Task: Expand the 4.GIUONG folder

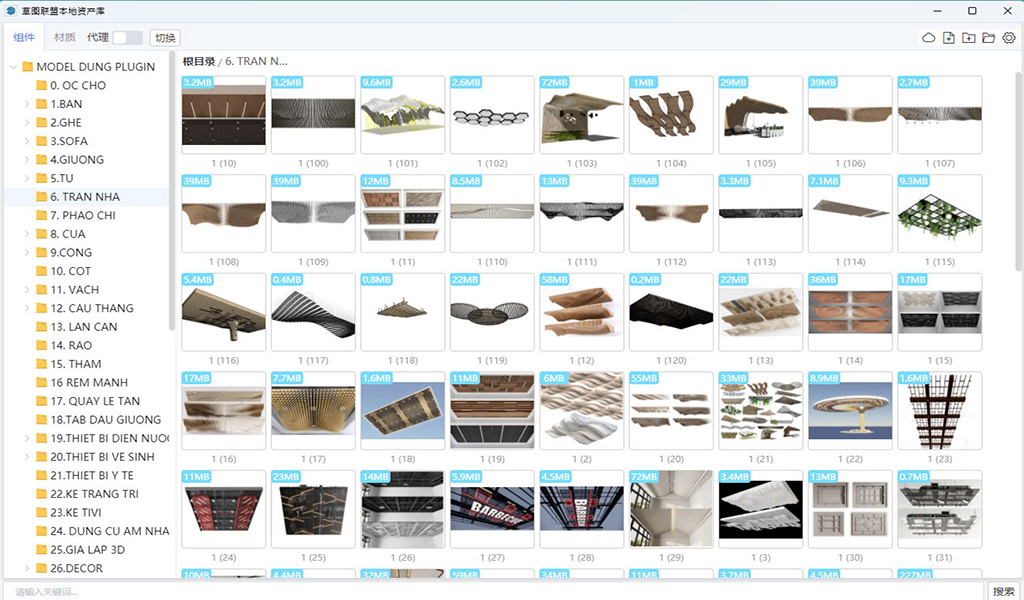Action: 27,159
